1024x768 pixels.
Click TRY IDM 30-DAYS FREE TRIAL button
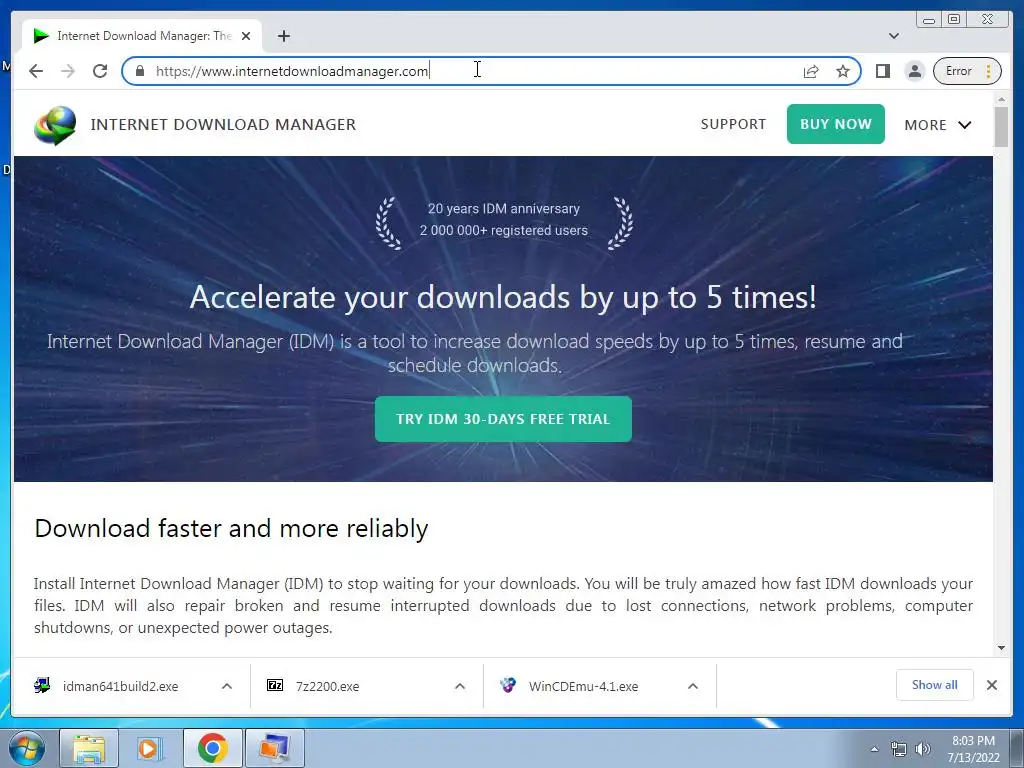[503, 419]
